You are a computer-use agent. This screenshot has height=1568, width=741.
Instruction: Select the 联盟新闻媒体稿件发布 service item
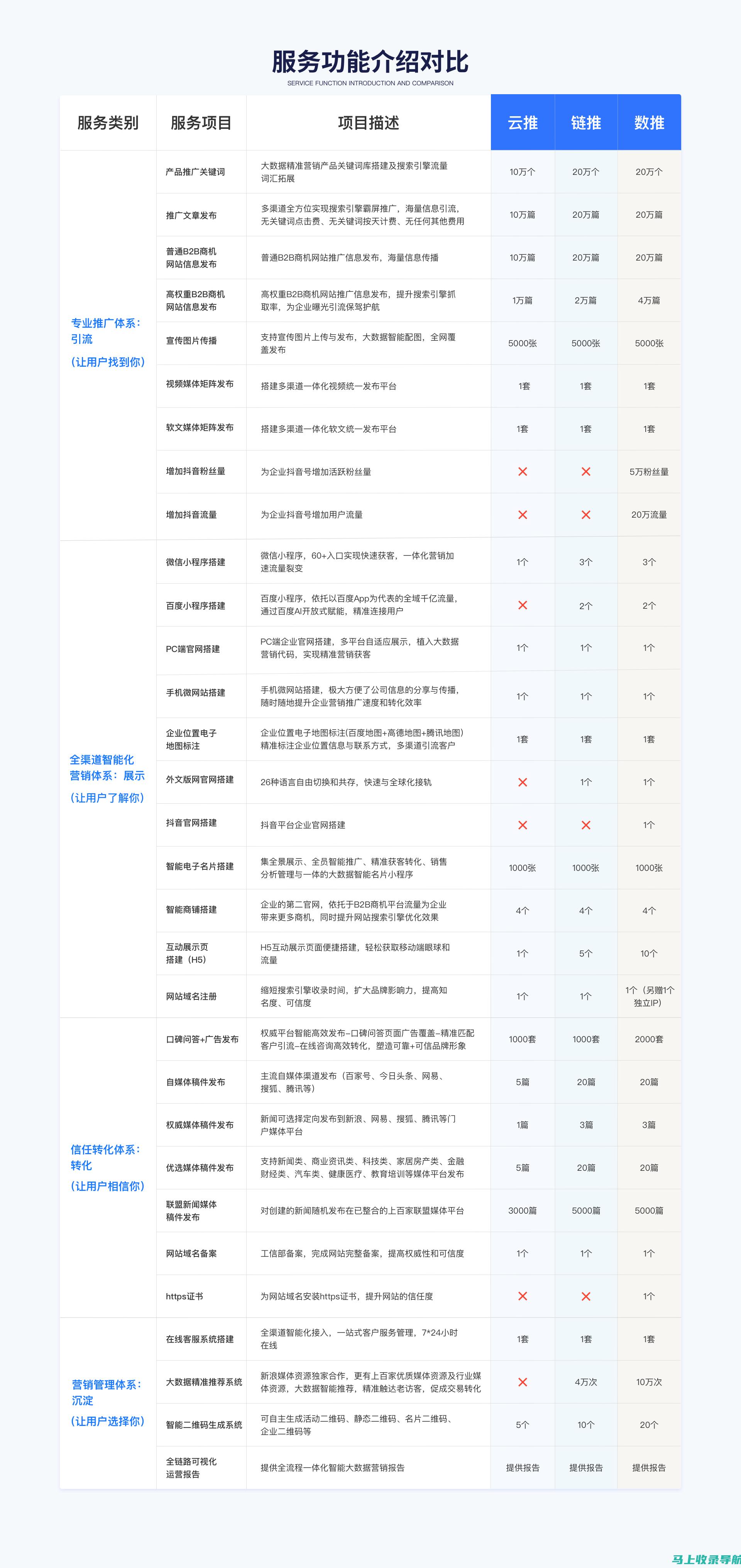191,1211
